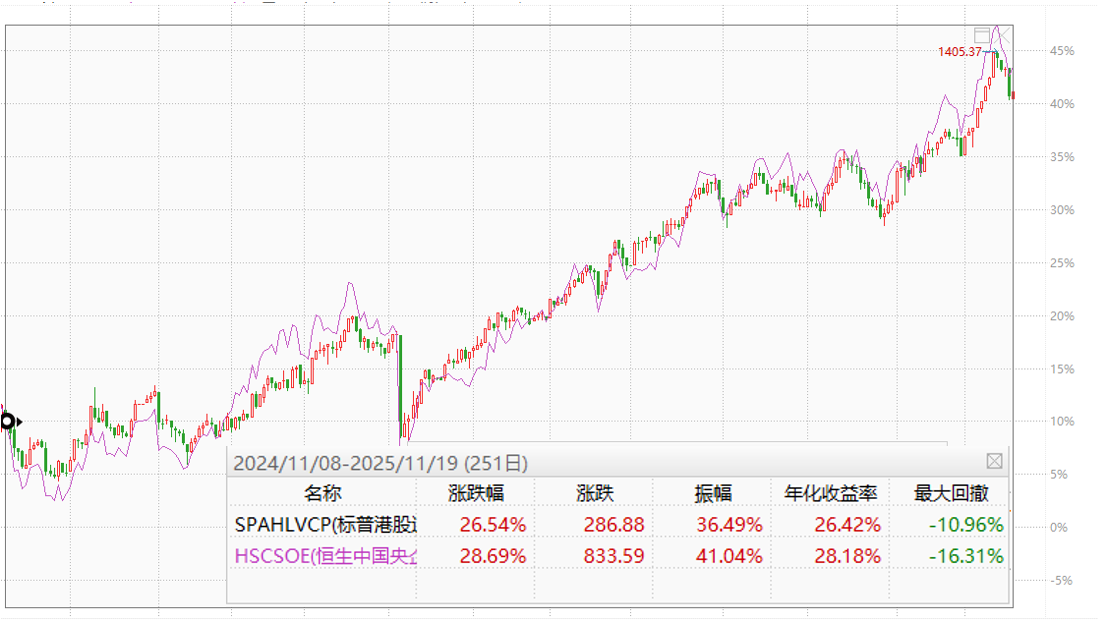
Task: Click the 振幅 column header
Action: pos(713,493)
